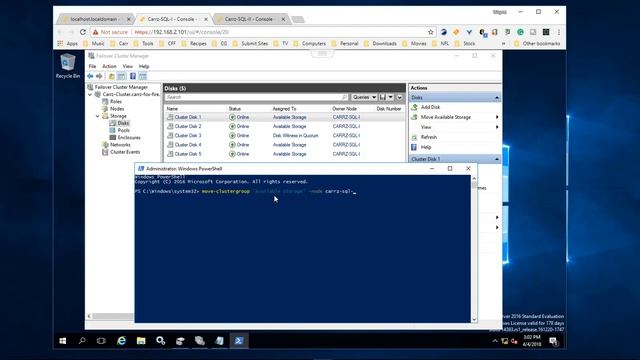Select Cluster Events in the tree
Image resolution: width=640 pixels, height=360 pixels.
coord(125,152)
